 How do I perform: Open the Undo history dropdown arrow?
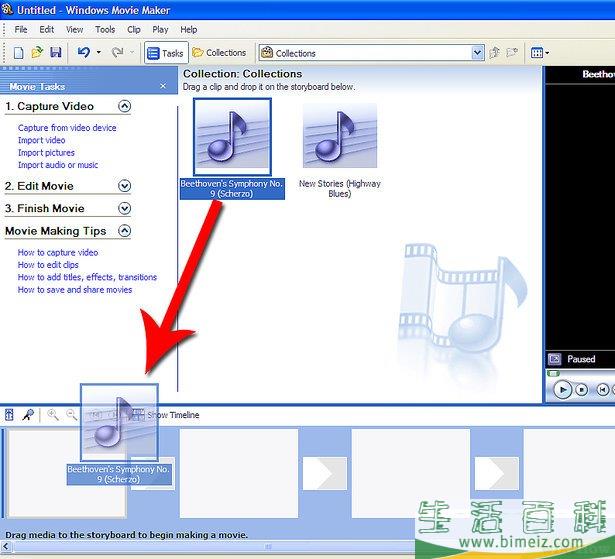pyautogui.click(x=99, y=52)
